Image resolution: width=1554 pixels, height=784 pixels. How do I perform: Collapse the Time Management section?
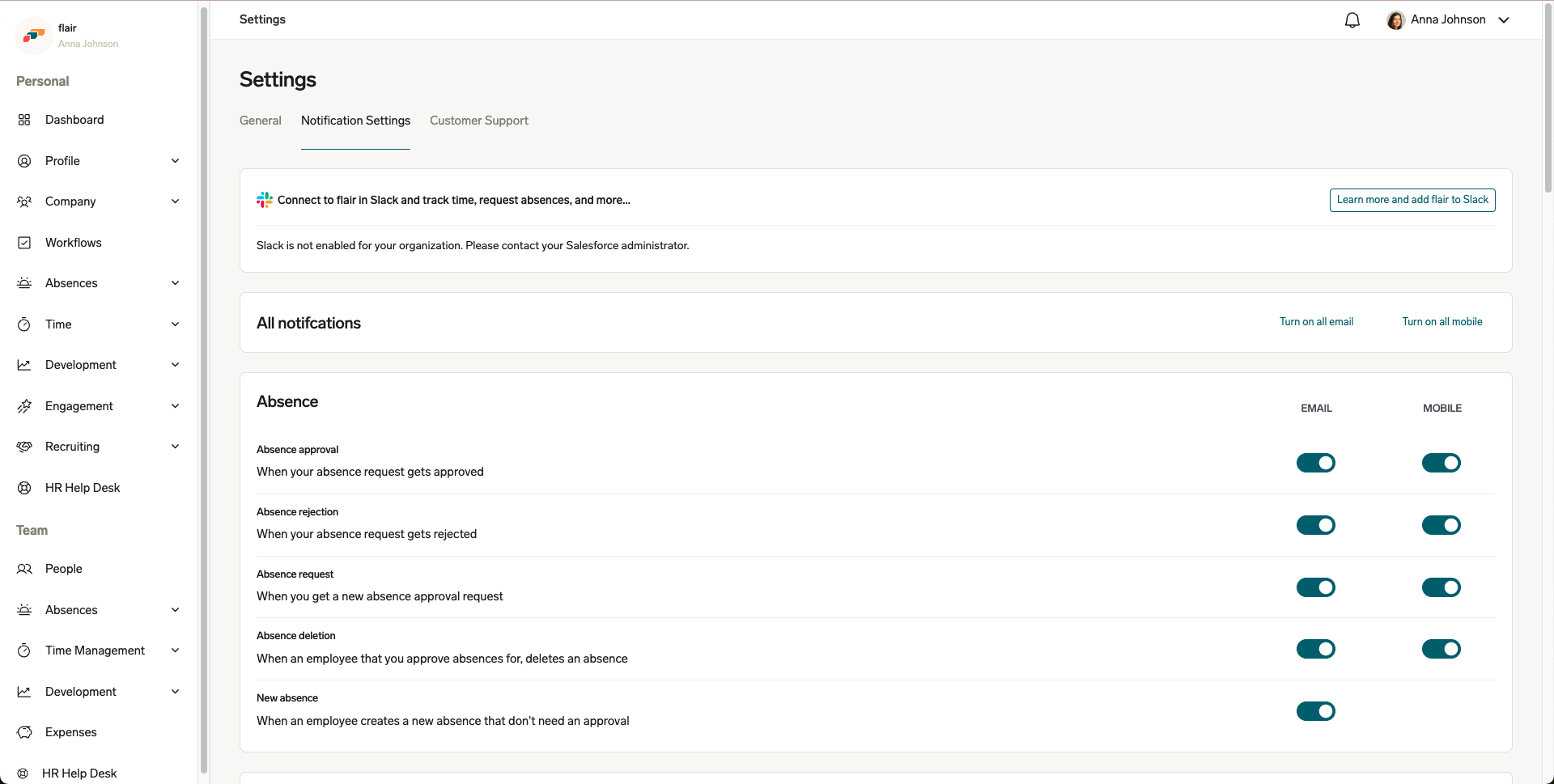coord(175,650)
